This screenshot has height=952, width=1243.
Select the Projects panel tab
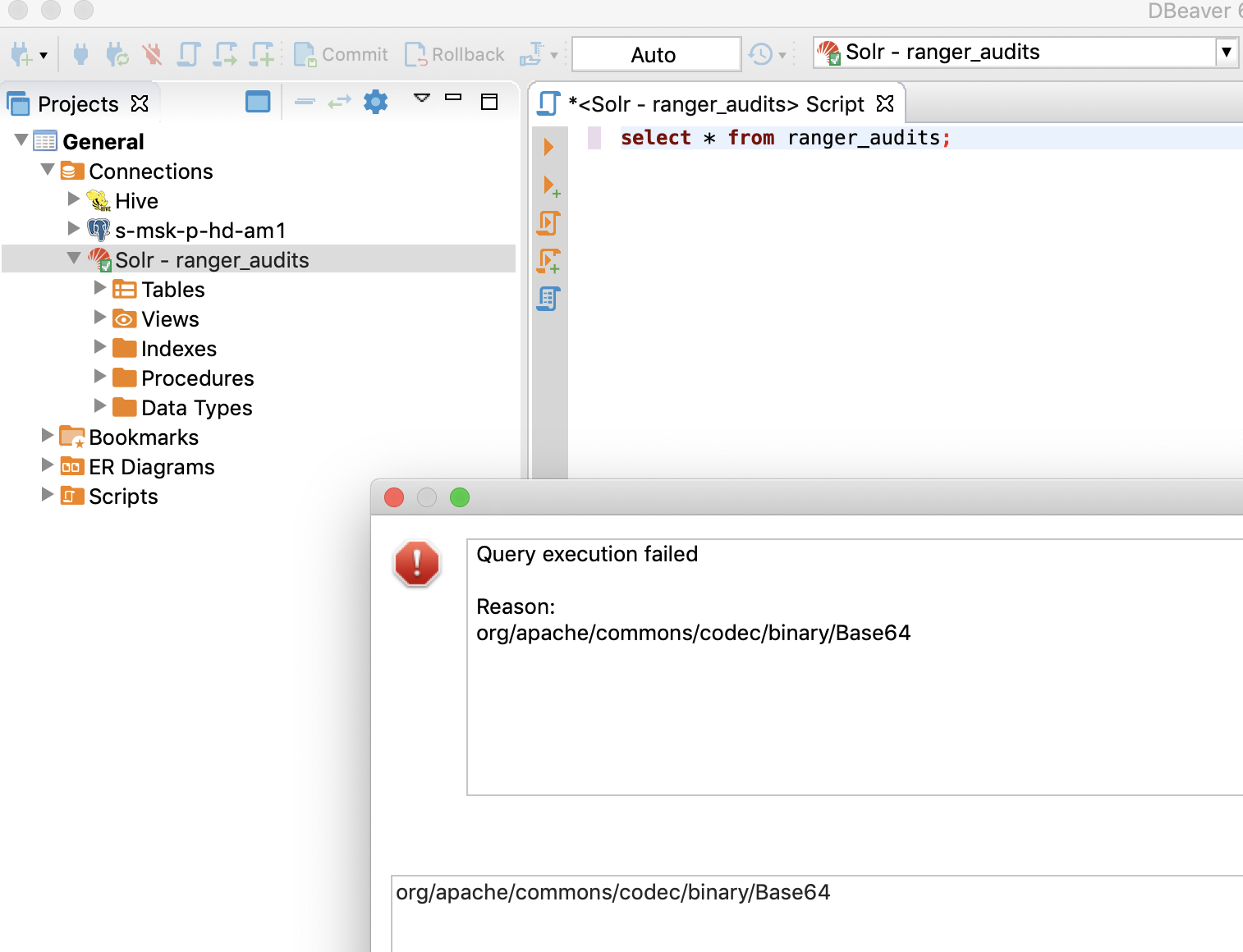click(x=78, y=104)
